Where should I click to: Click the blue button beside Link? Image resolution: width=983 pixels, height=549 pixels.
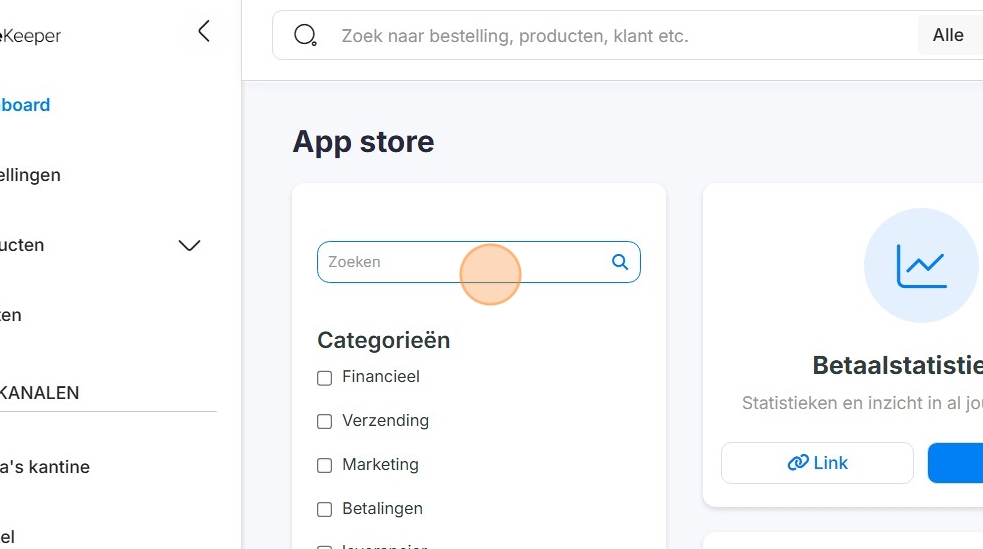(x=955, y=463)
